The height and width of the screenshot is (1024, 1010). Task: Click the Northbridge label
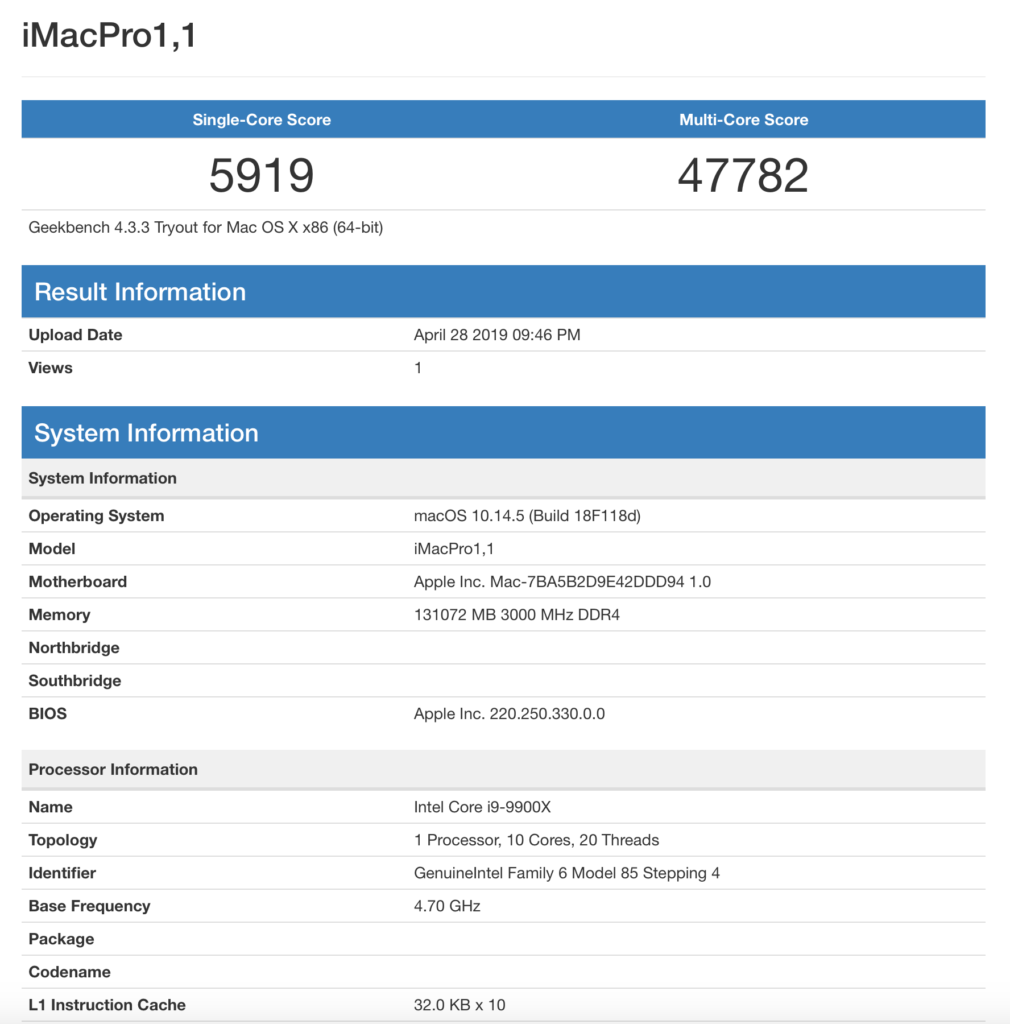(x=74, y=648)
